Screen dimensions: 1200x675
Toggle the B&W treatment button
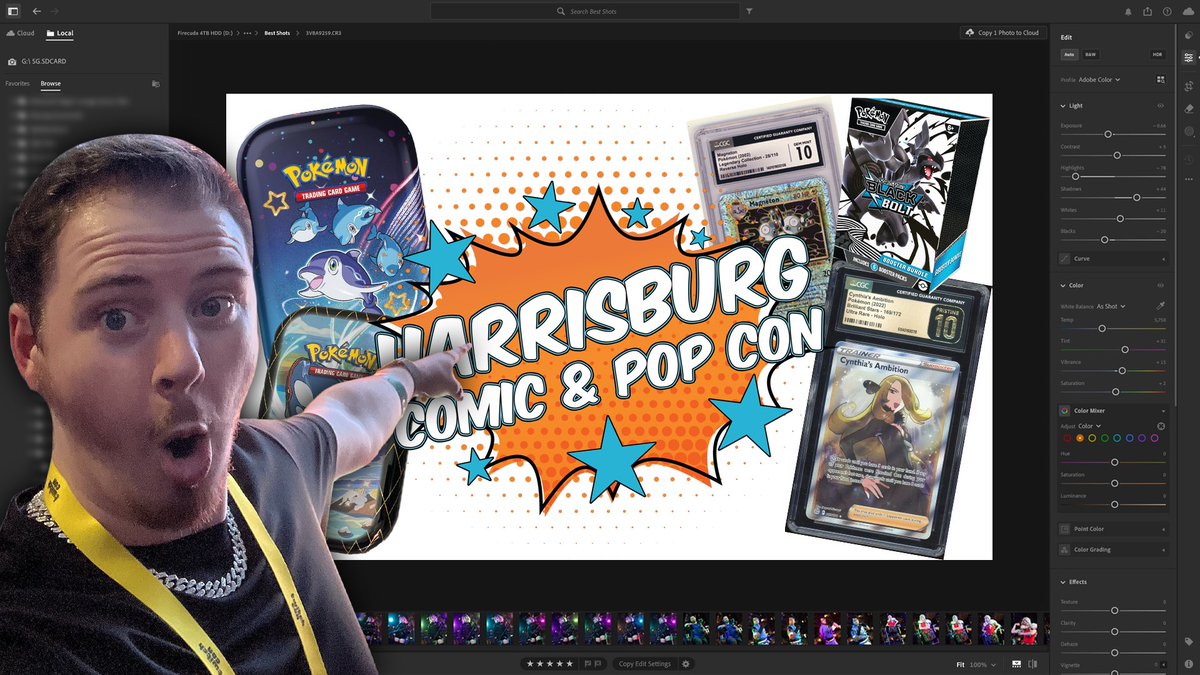tap(1090, 54)
